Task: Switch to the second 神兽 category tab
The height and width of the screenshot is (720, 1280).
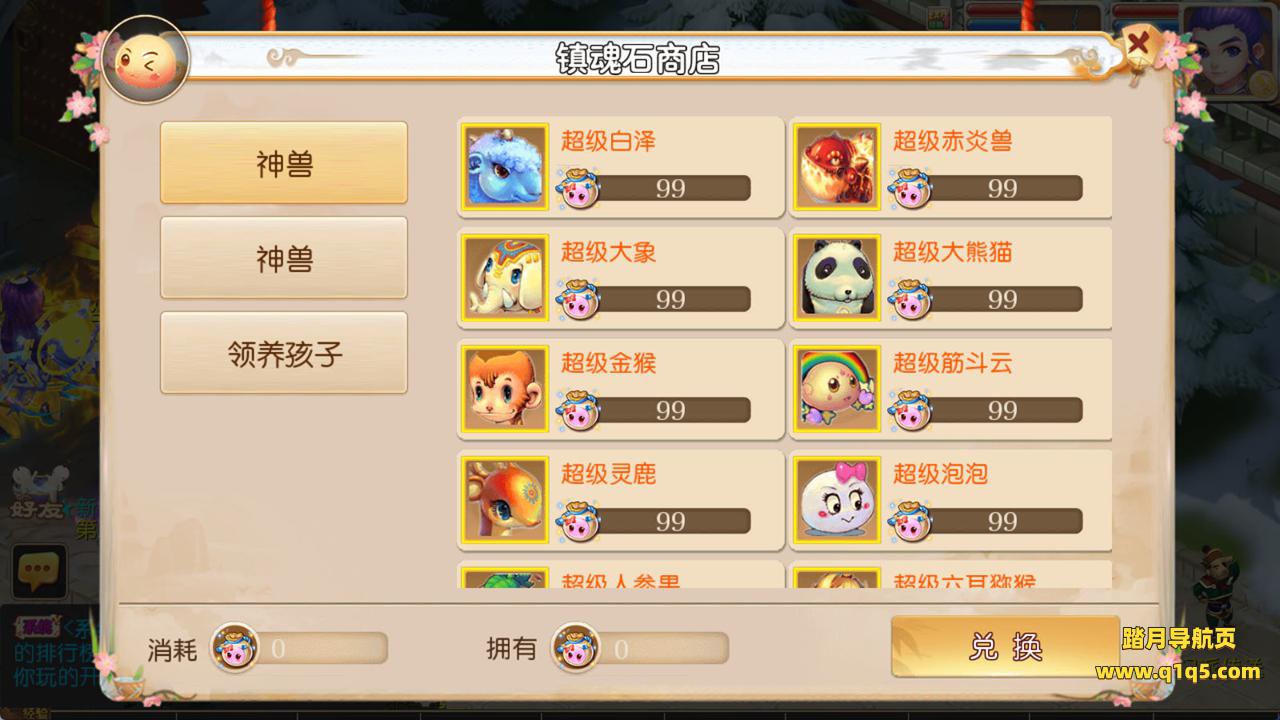Action: tap(284, 258)
